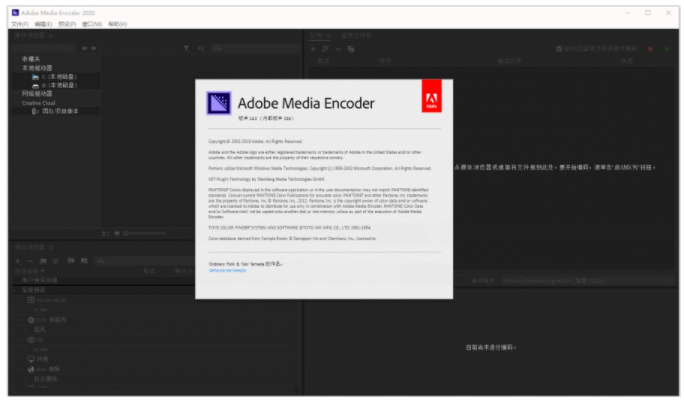
Task: Click the media browser view (eye) icon
Action: pos(201,48)
